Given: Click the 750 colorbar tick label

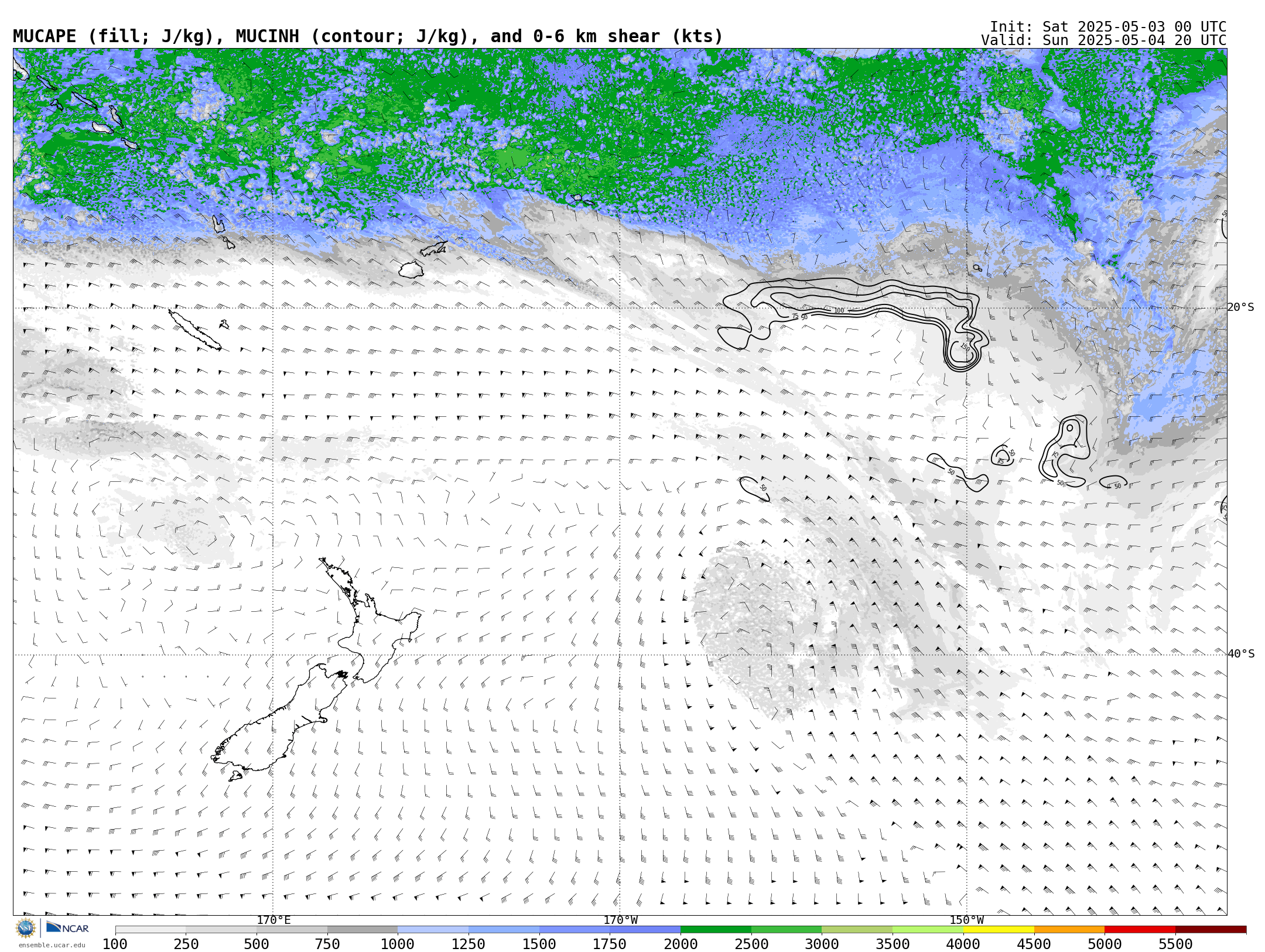Looking at the screenshot, I should pos(327,944).
